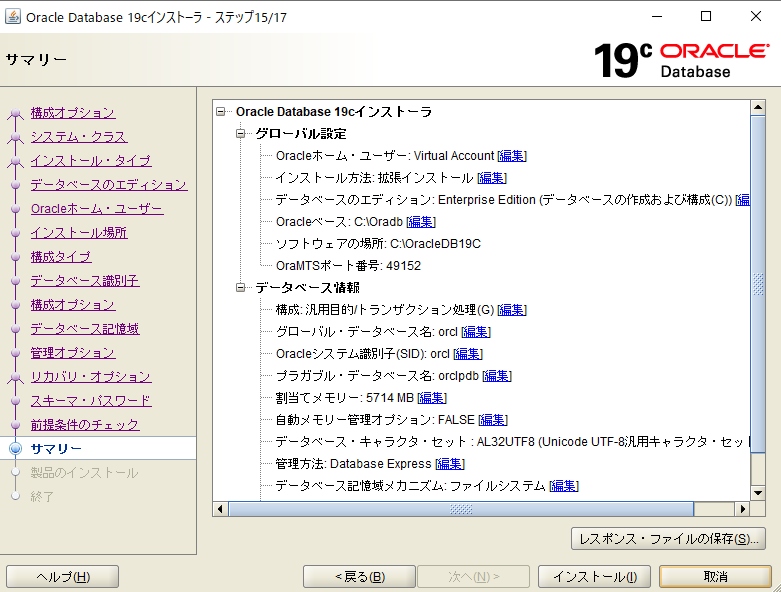Edit the Oracleベース C:\Oradb path
The width and height of the screenshot is (781, 592).
point(421,222)
